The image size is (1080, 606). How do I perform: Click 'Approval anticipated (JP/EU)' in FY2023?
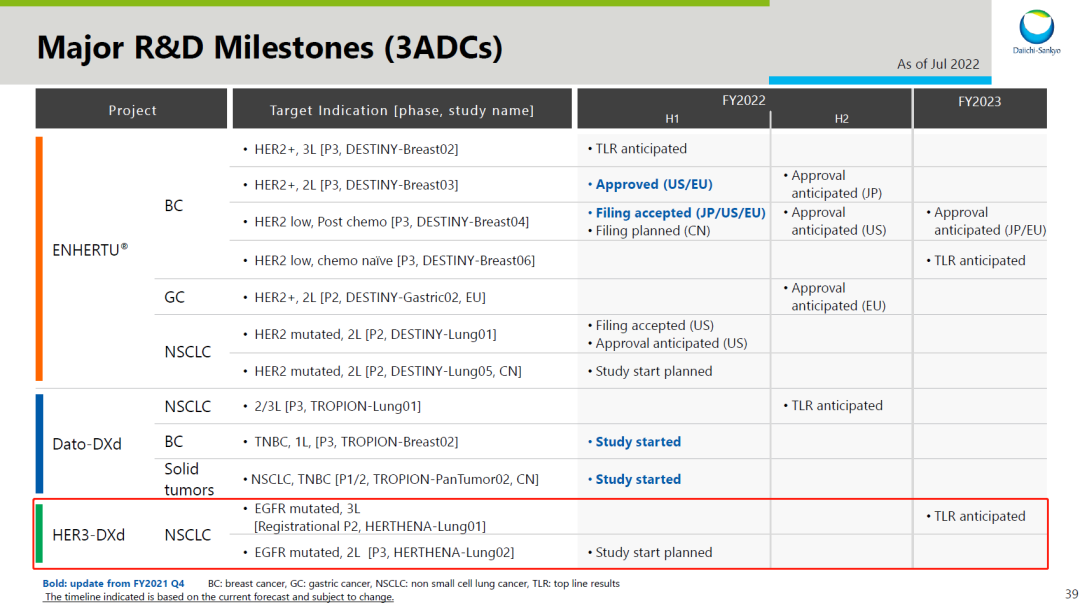(x=990, y=221)
